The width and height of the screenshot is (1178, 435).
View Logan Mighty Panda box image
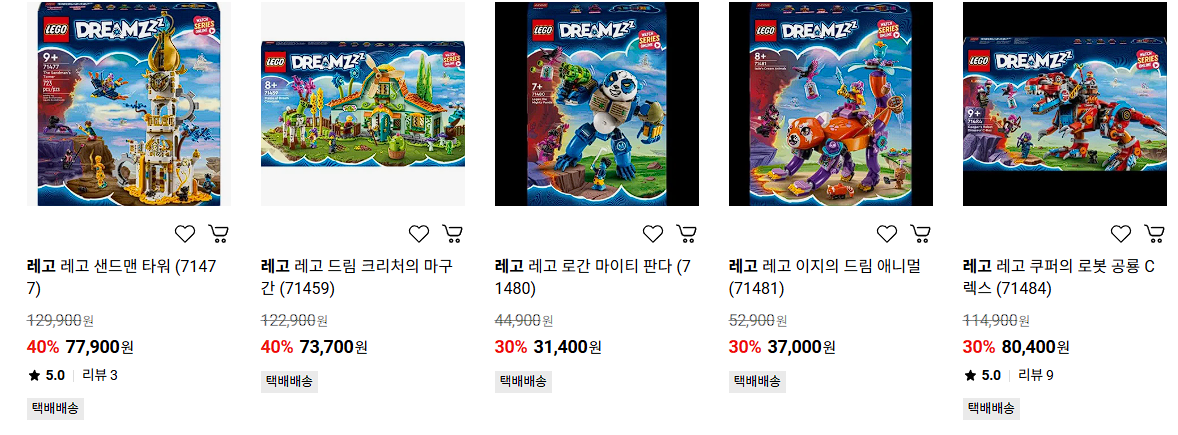click(x=597, y=104)
